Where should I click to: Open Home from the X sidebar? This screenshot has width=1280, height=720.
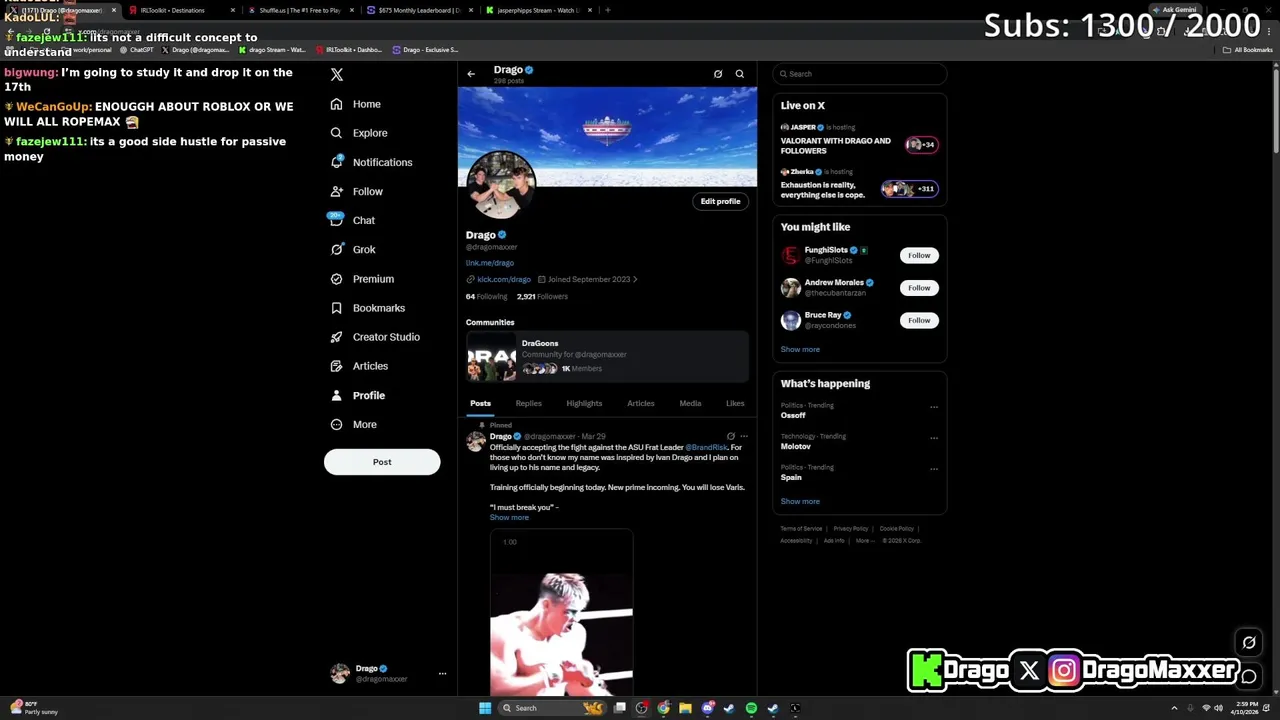click(355, 104)
